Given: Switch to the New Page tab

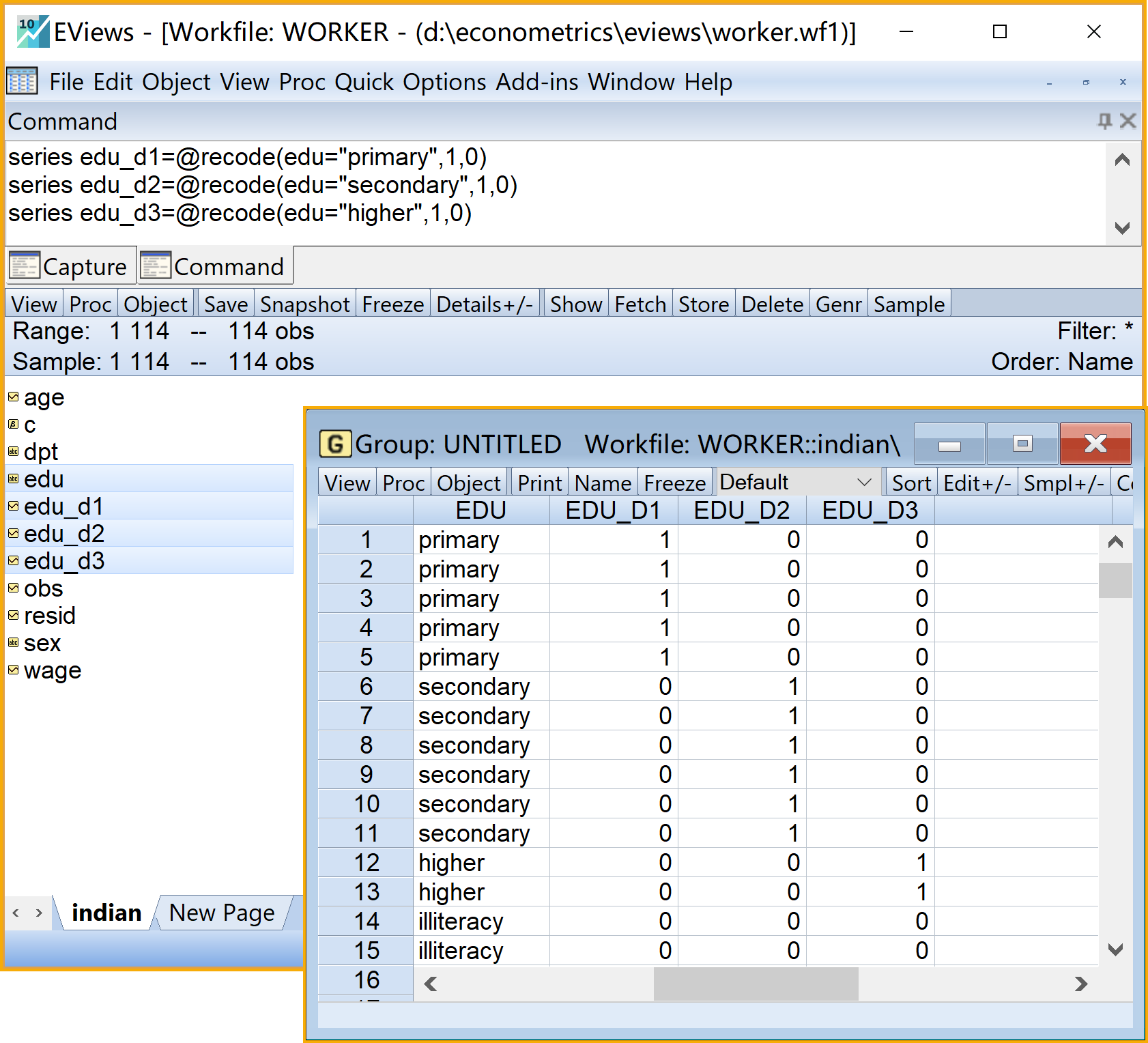Looking at the screenshot, I should point(222,913).
